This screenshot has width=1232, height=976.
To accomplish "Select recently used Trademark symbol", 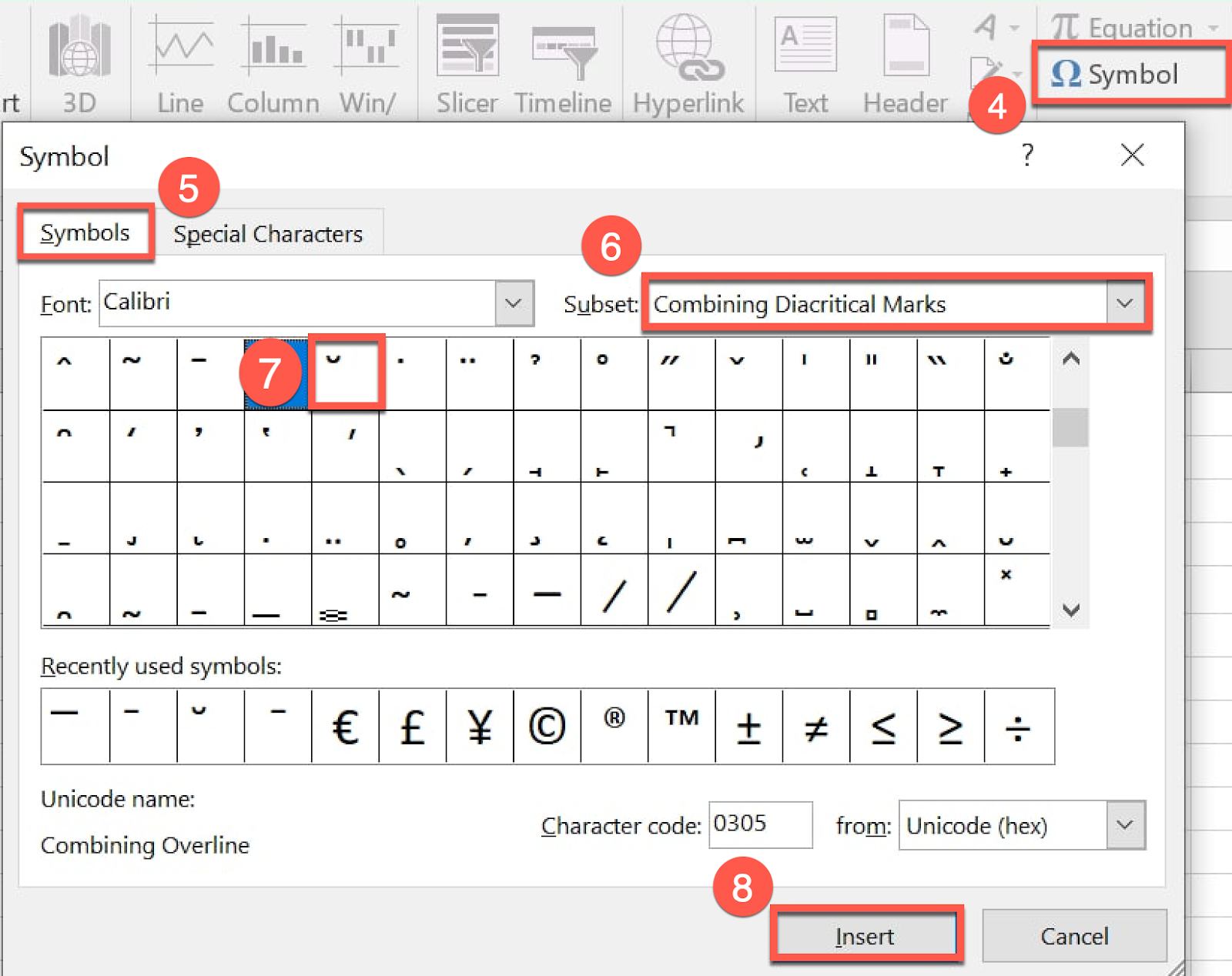I will [681, 727].
